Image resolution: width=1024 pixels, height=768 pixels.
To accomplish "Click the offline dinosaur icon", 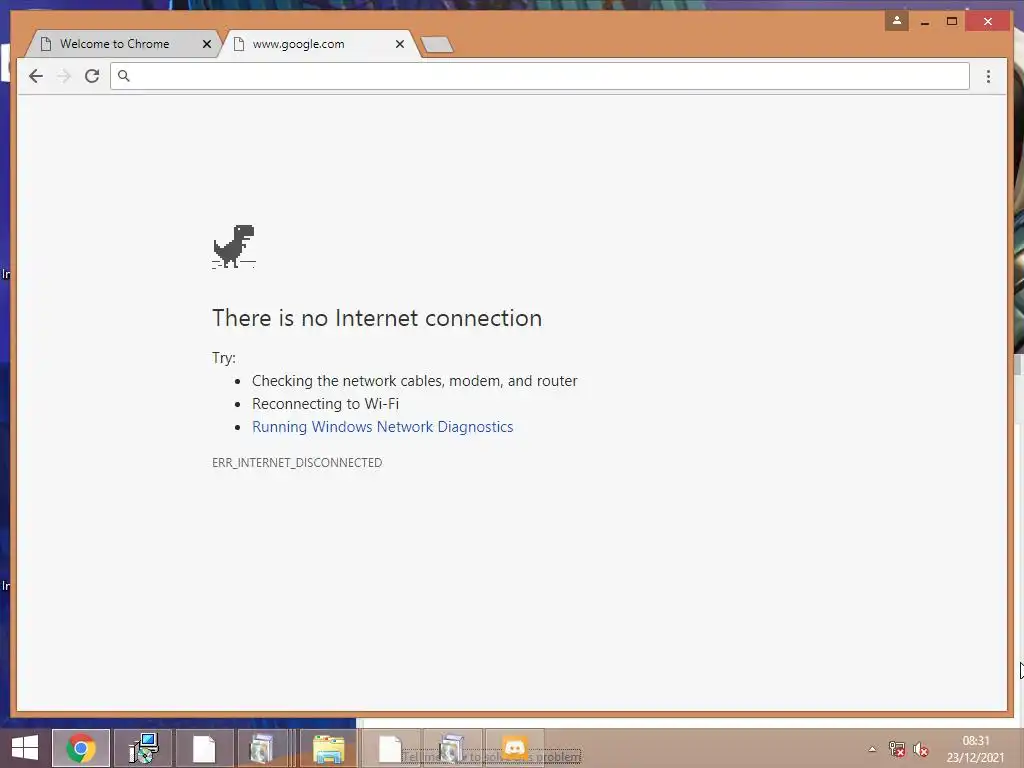I will (234, 246).
